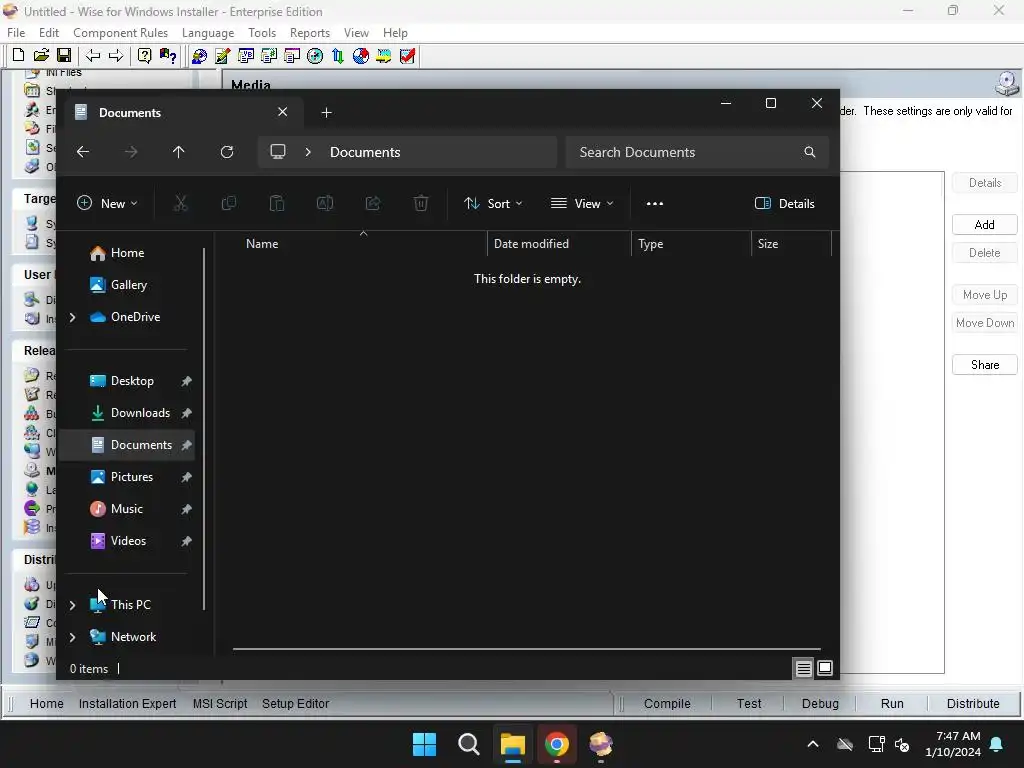
Task: Click the Search Documents field
Action: tap(697, 152)
